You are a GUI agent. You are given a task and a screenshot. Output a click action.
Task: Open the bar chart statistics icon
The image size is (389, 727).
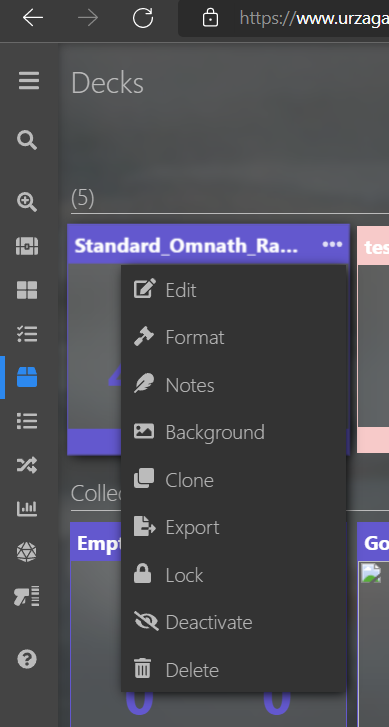pos(27,509)
